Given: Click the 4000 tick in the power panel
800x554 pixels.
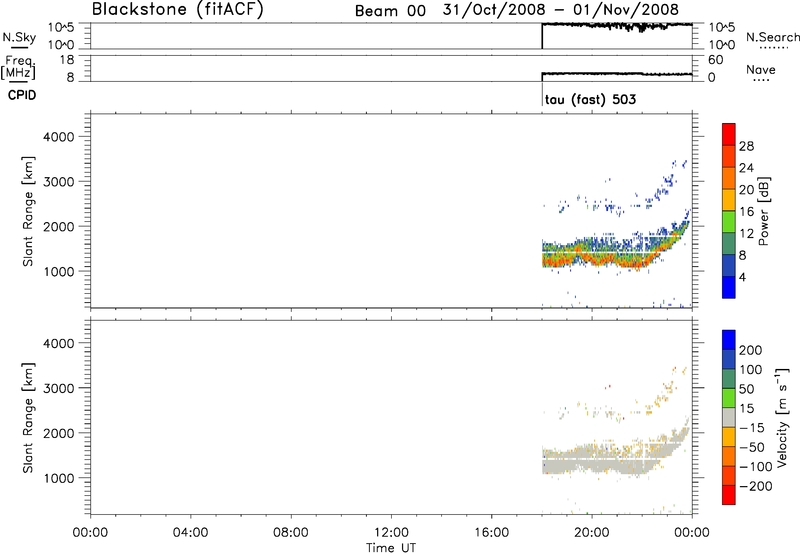Looking at the screenshot, I should click(59, 137).
